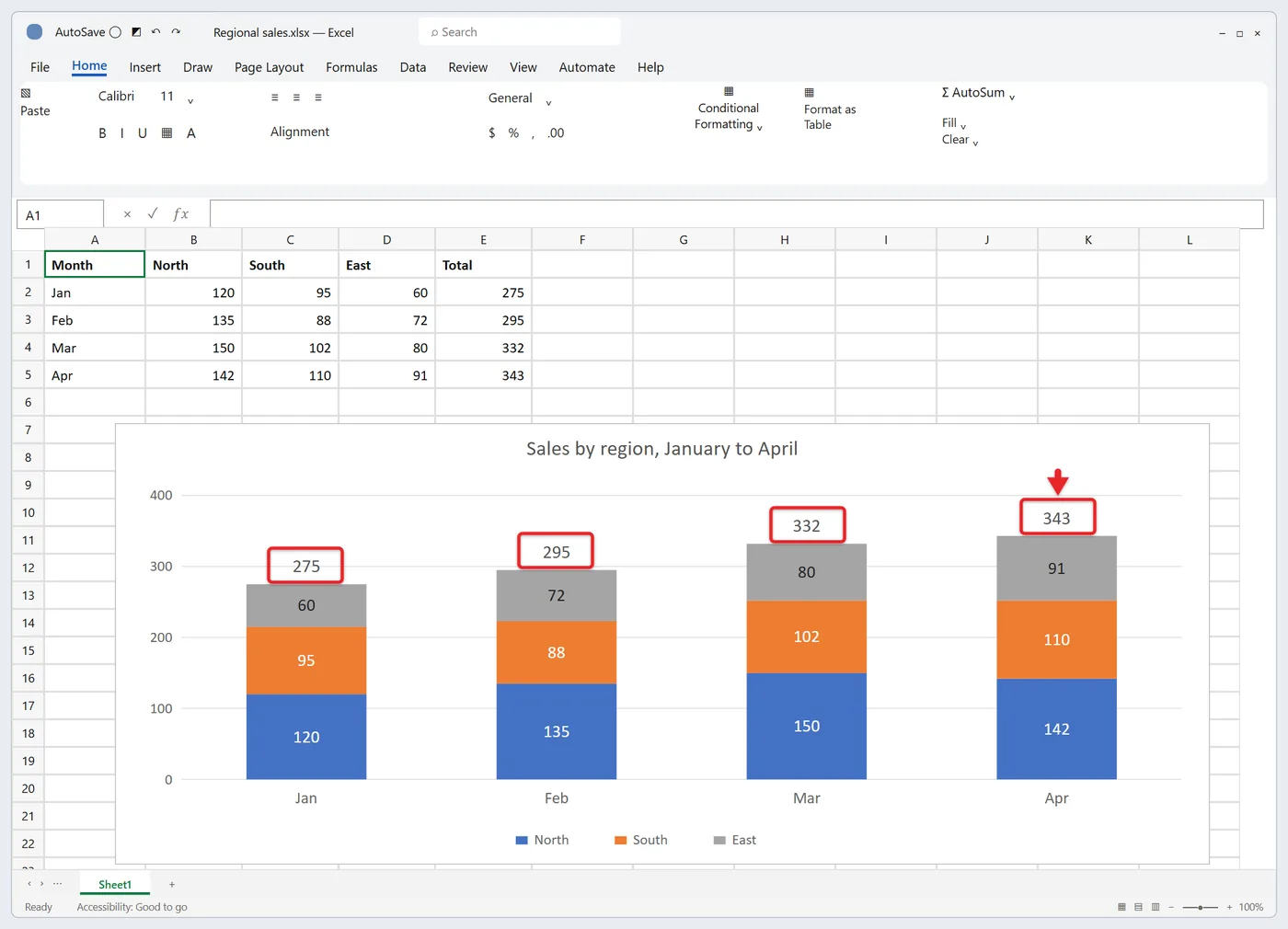Viewport: 1288px width, 929px height.
Task: Click the Redo arrow in title bar
Action: click(176, 32)
